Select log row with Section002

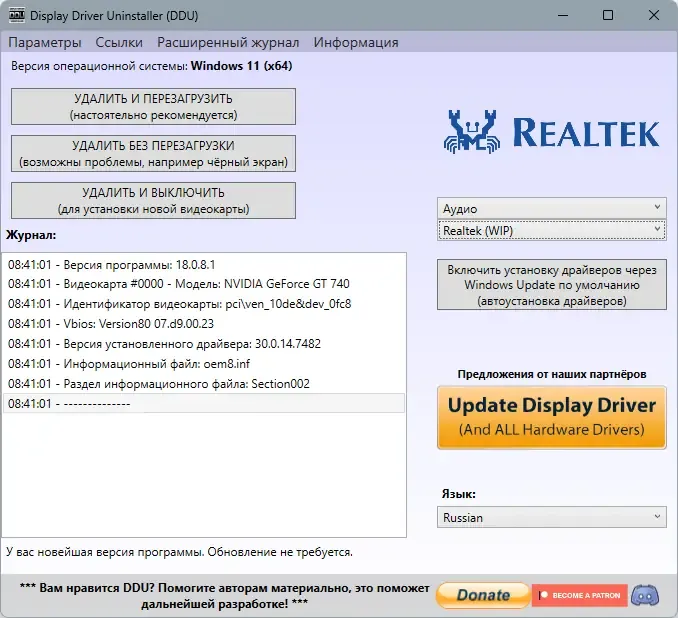204,384
